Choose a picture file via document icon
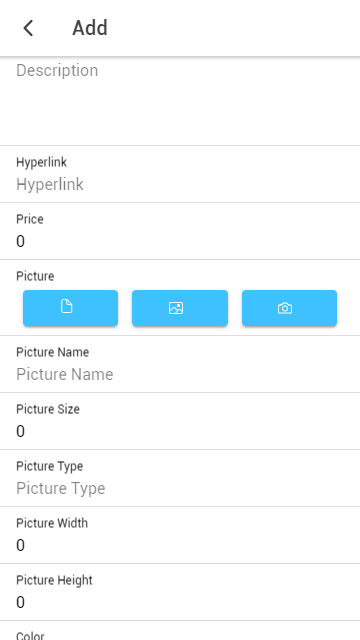 click(x=71, y=308)
